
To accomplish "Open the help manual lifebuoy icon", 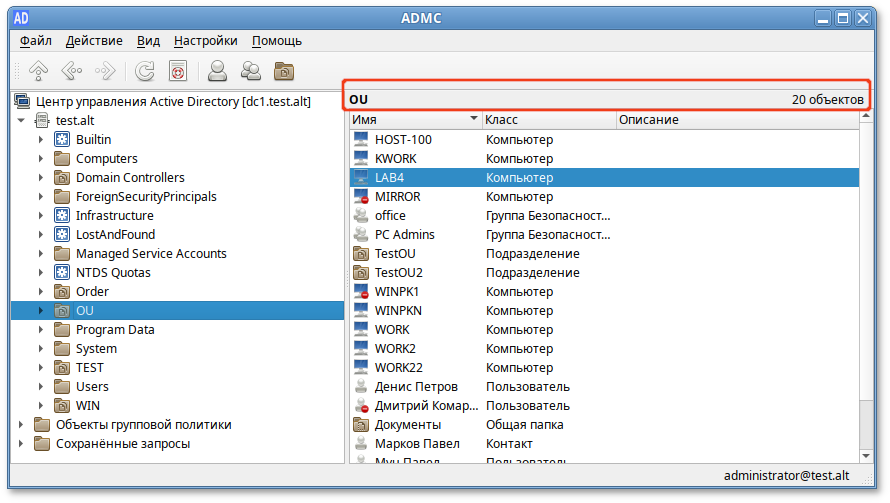I will 177,71.
